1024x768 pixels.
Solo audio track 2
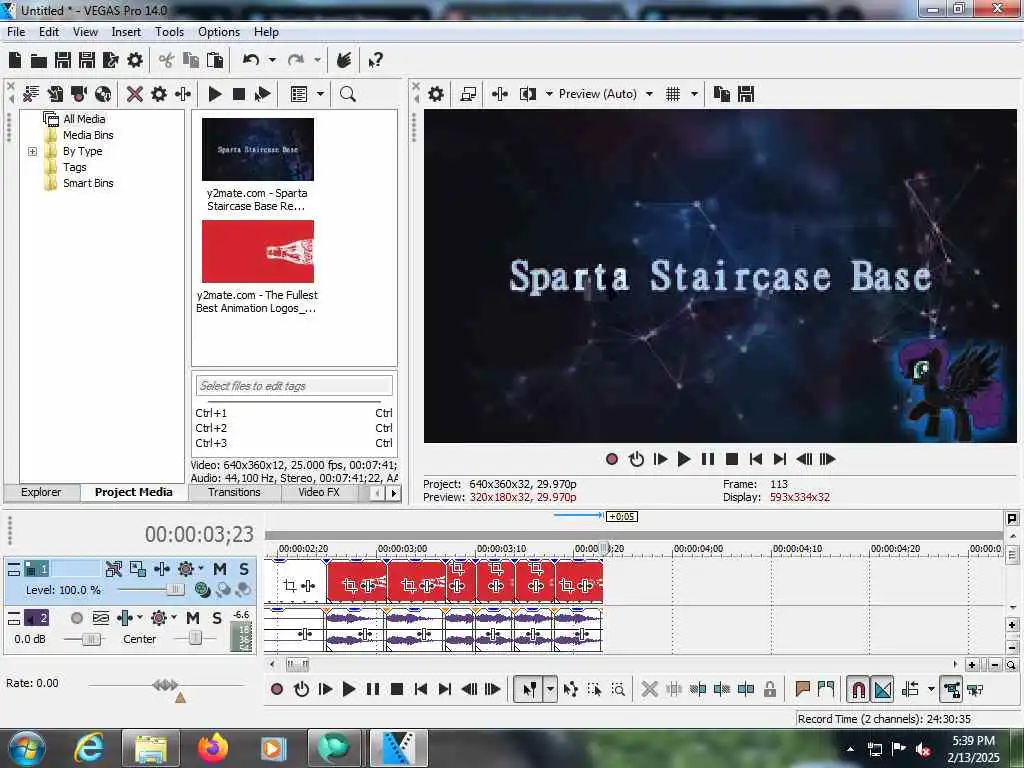217,618
